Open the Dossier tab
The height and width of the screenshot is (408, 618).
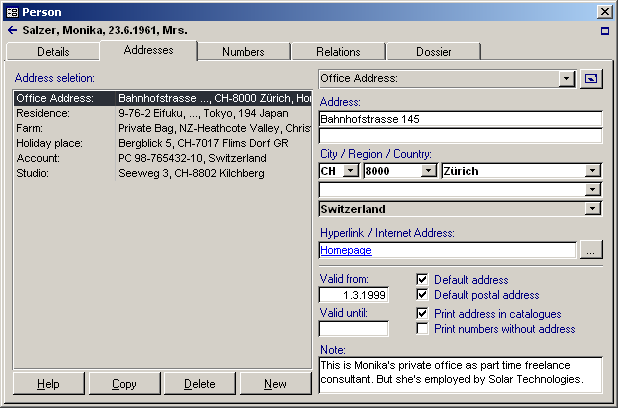433,51
